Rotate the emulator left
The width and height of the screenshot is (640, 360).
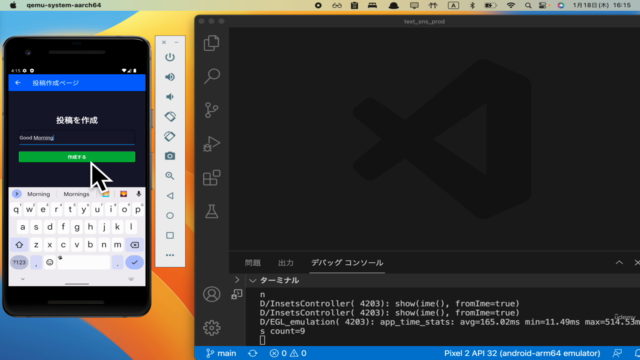coord(170,116)
